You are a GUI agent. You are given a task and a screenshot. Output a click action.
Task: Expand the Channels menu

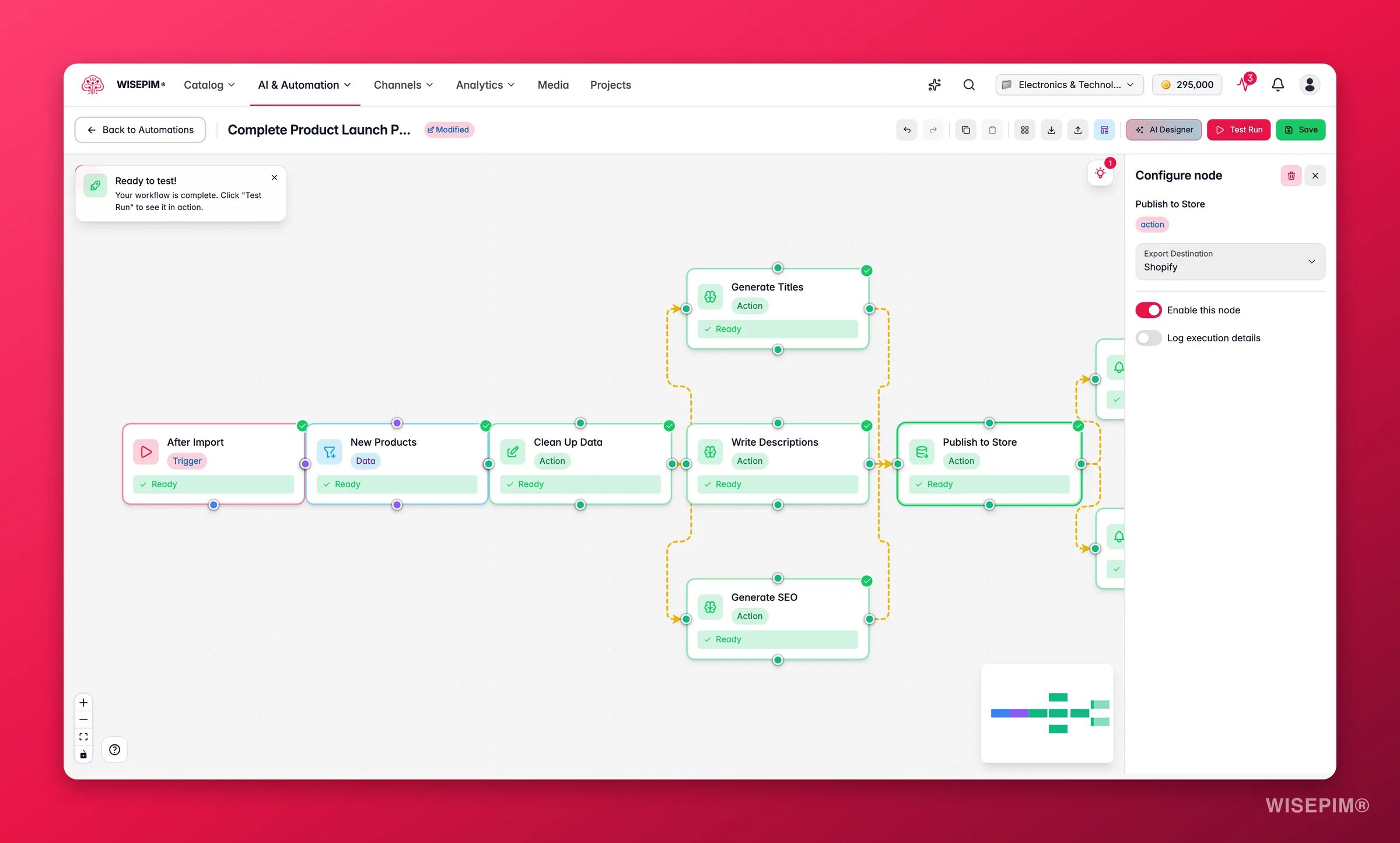[x=404, y=85]
